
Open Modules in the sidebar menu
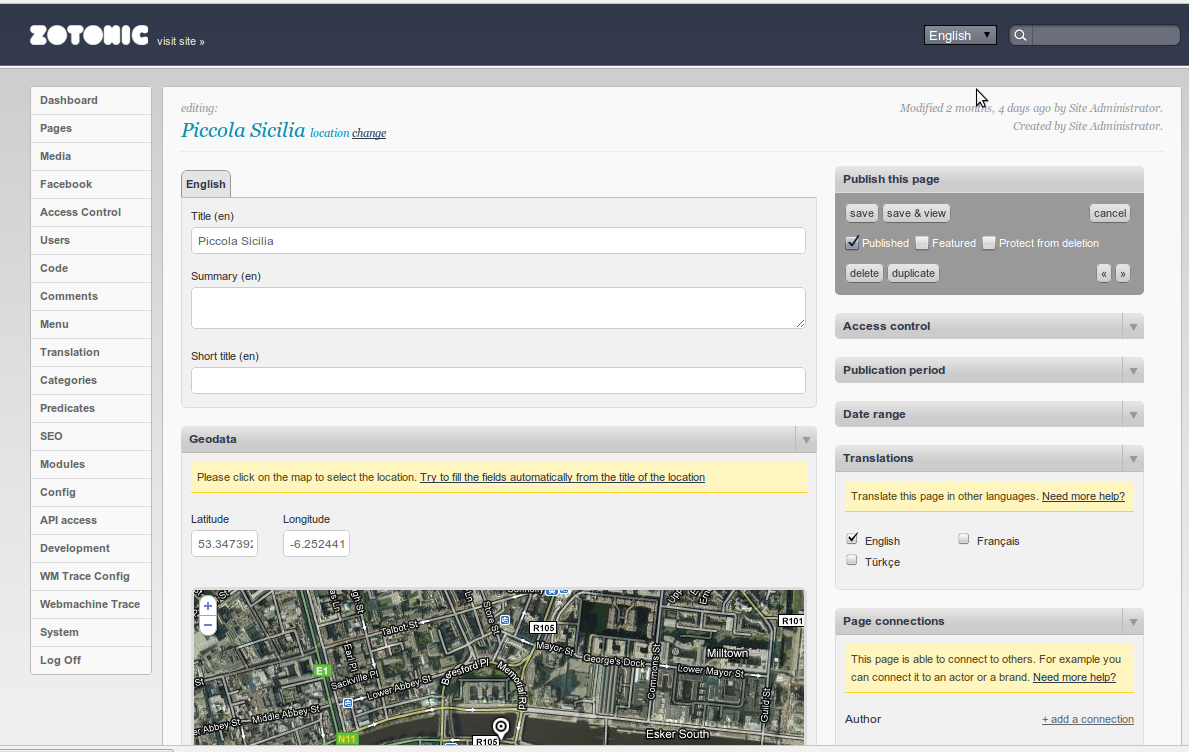62,464
